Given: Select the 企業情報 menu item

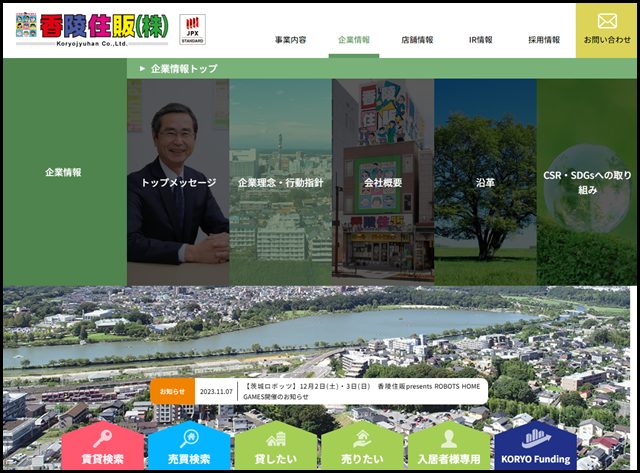Looking at the screenshot, I should [354, 40].
